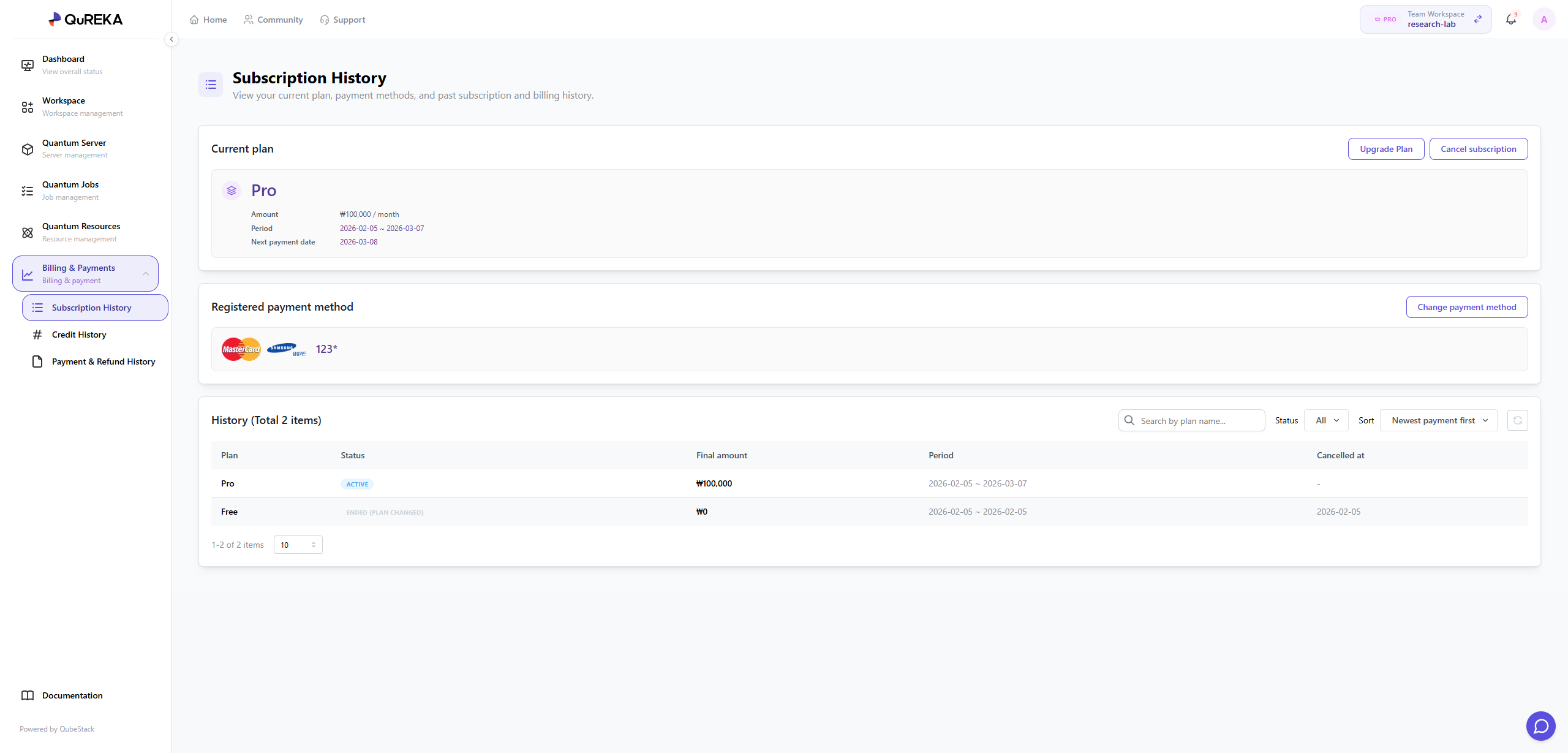Click the Dashboard monitor icon
This screenshot has height=753, width=1568.
click(x=28, y=65)
